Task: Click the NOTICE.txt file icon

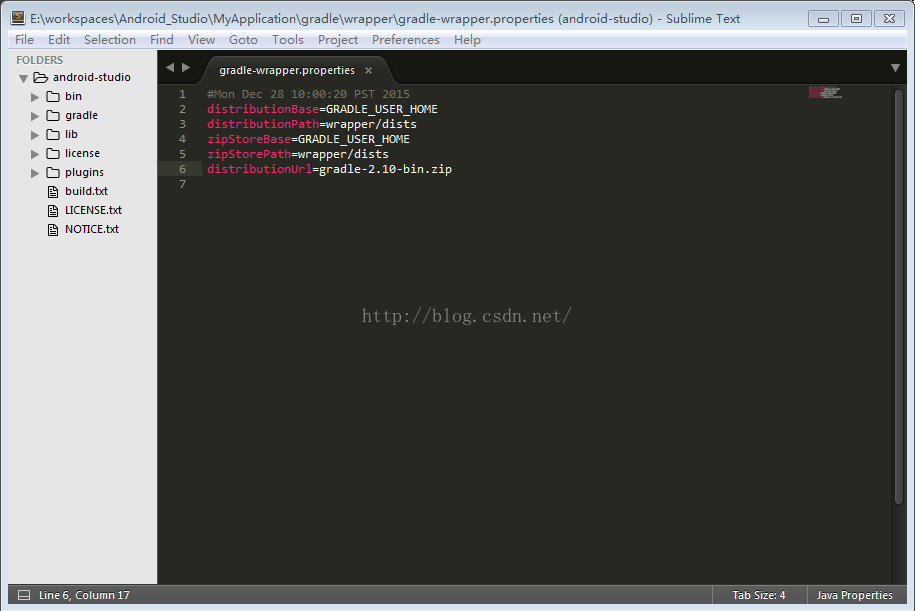Action: (x=53, y=229)
